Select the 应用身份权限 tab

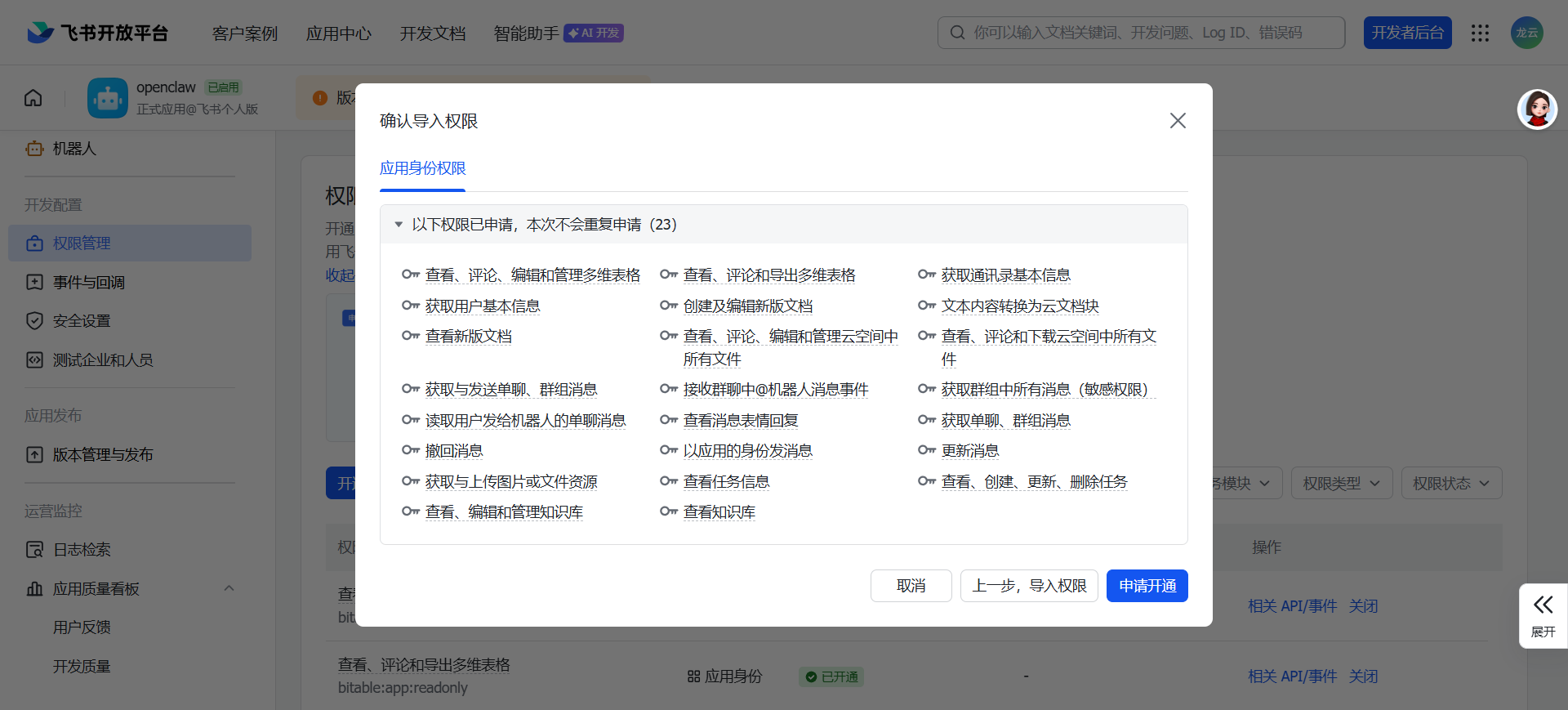[x=422, y=168]
